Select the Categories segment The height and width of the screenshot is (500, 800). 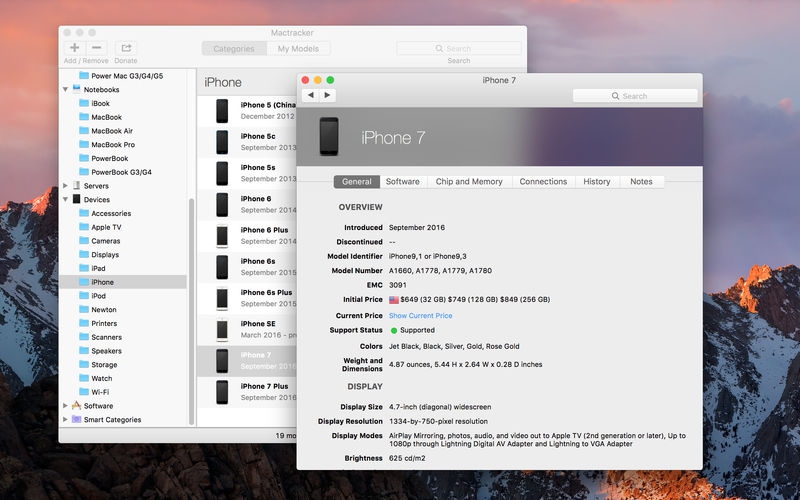(234, 48)
